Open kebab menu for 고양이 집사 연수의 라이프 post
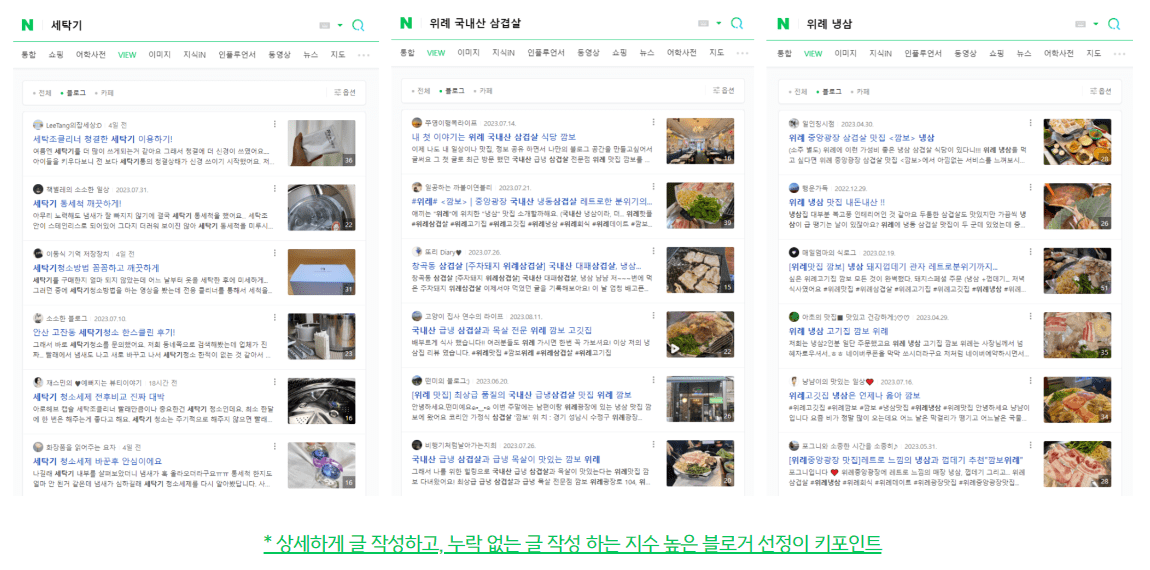 click(653, 315)
